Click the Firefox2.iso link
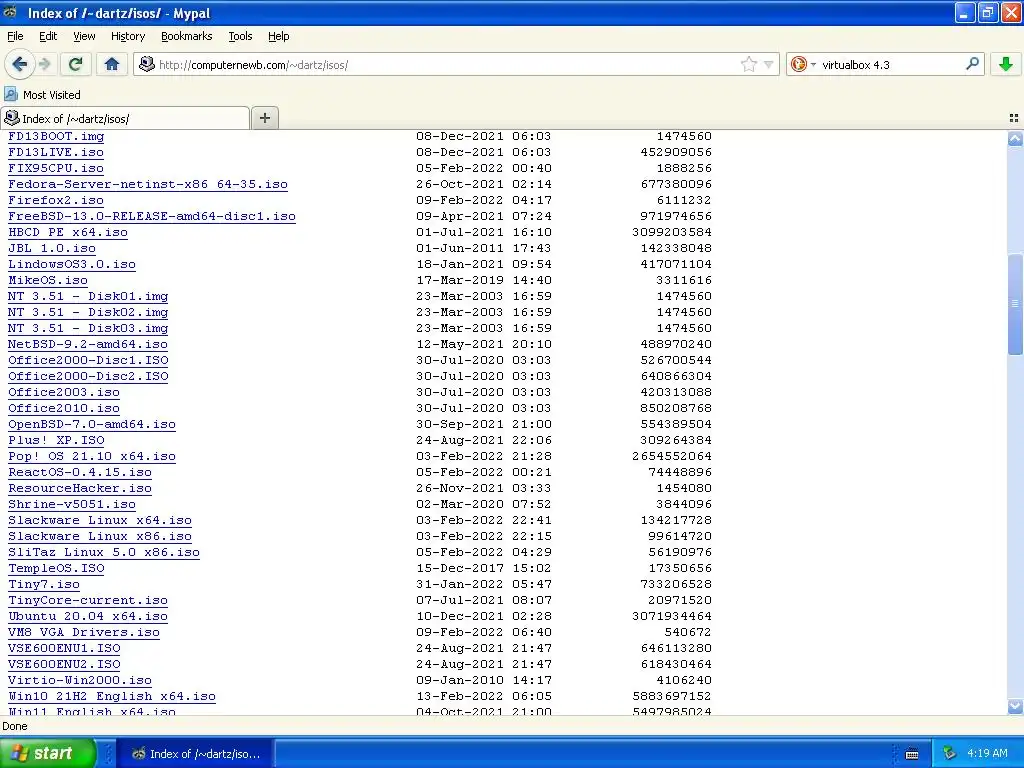Screen dimensions: 1024x768 click(56, 200)
